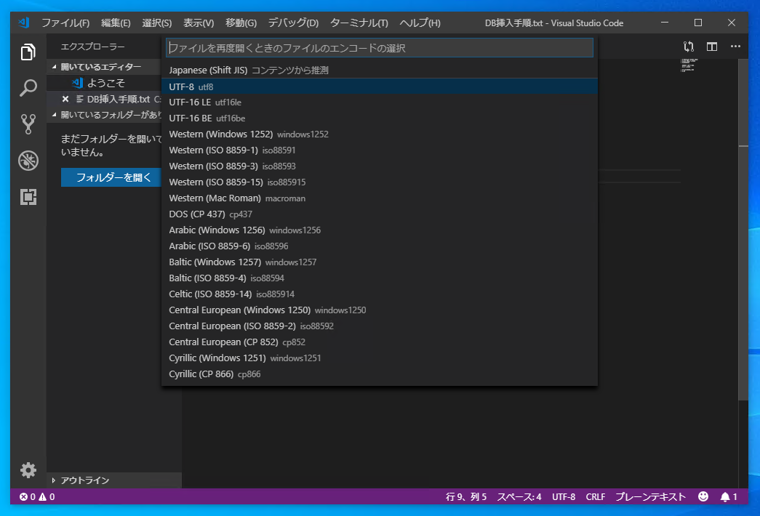Click the editor vertical scrollbar
760x516 pixels.
(743, 229)
